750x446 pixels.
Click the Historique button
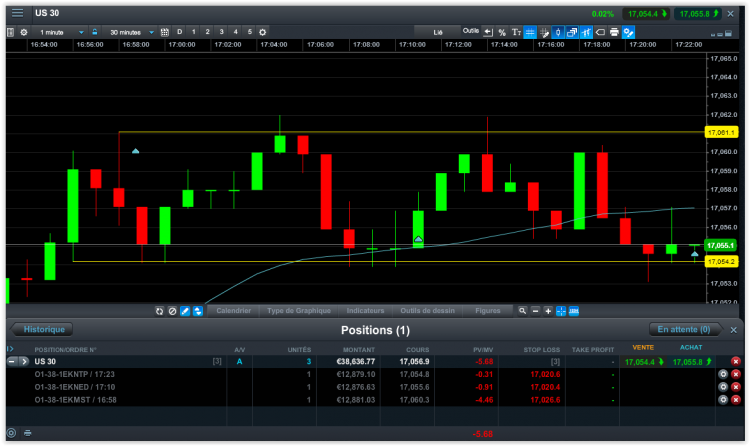tap(43, 329)
